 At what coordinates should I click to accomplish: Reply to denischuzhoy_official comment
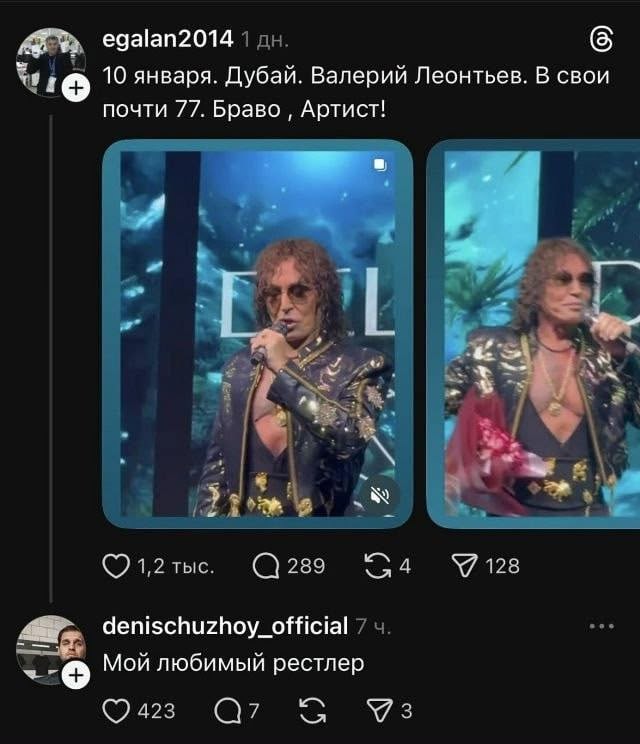tap(228, 710)
